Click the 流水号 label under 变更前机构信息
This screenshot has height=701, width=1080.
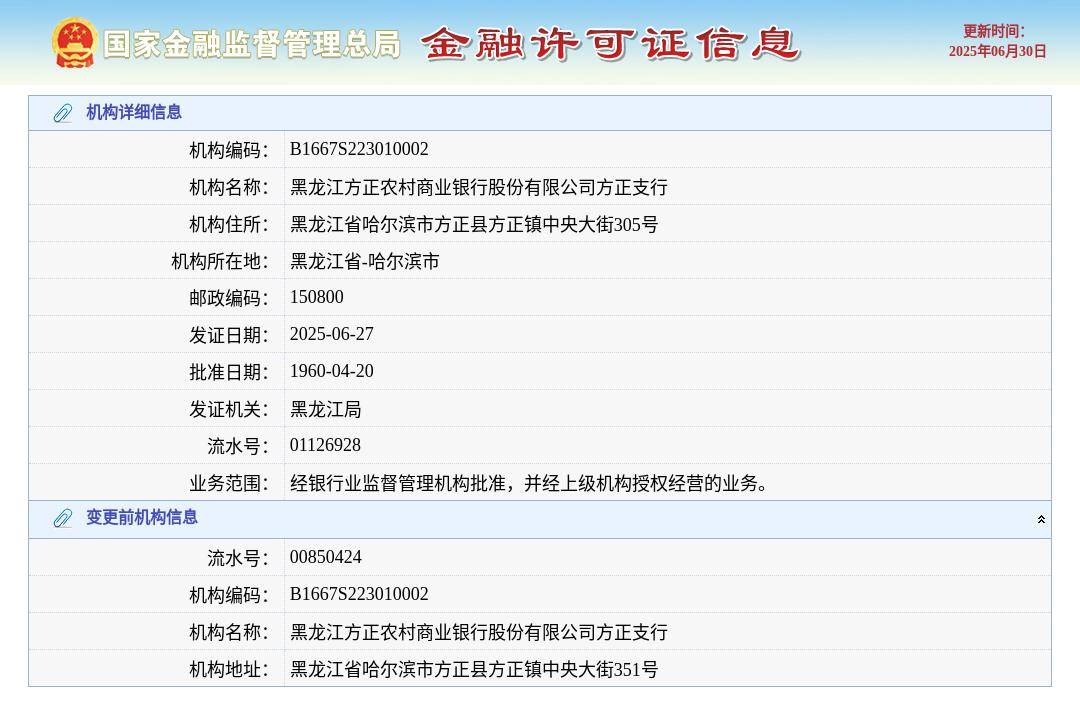(x=238, y=558)
